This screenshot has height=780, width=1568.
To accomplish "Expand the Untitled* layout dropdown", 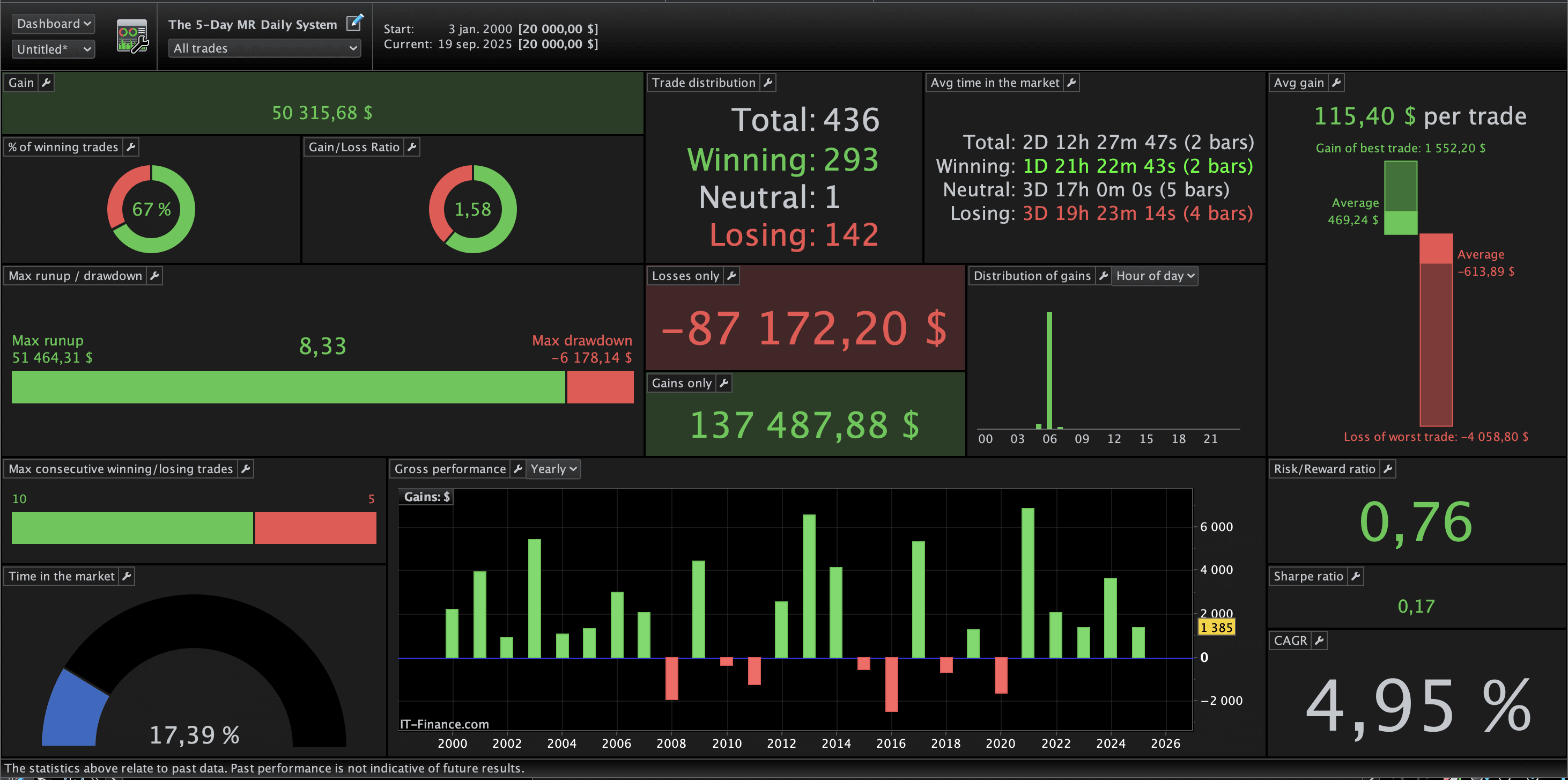I will (x=54, y=49).
